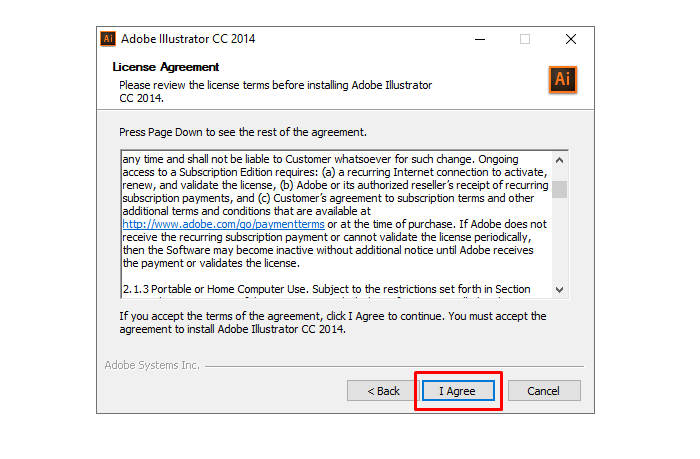Screen dimensions: 700x459
Task: Go back with the < Back button
Action: coord(383,390)
